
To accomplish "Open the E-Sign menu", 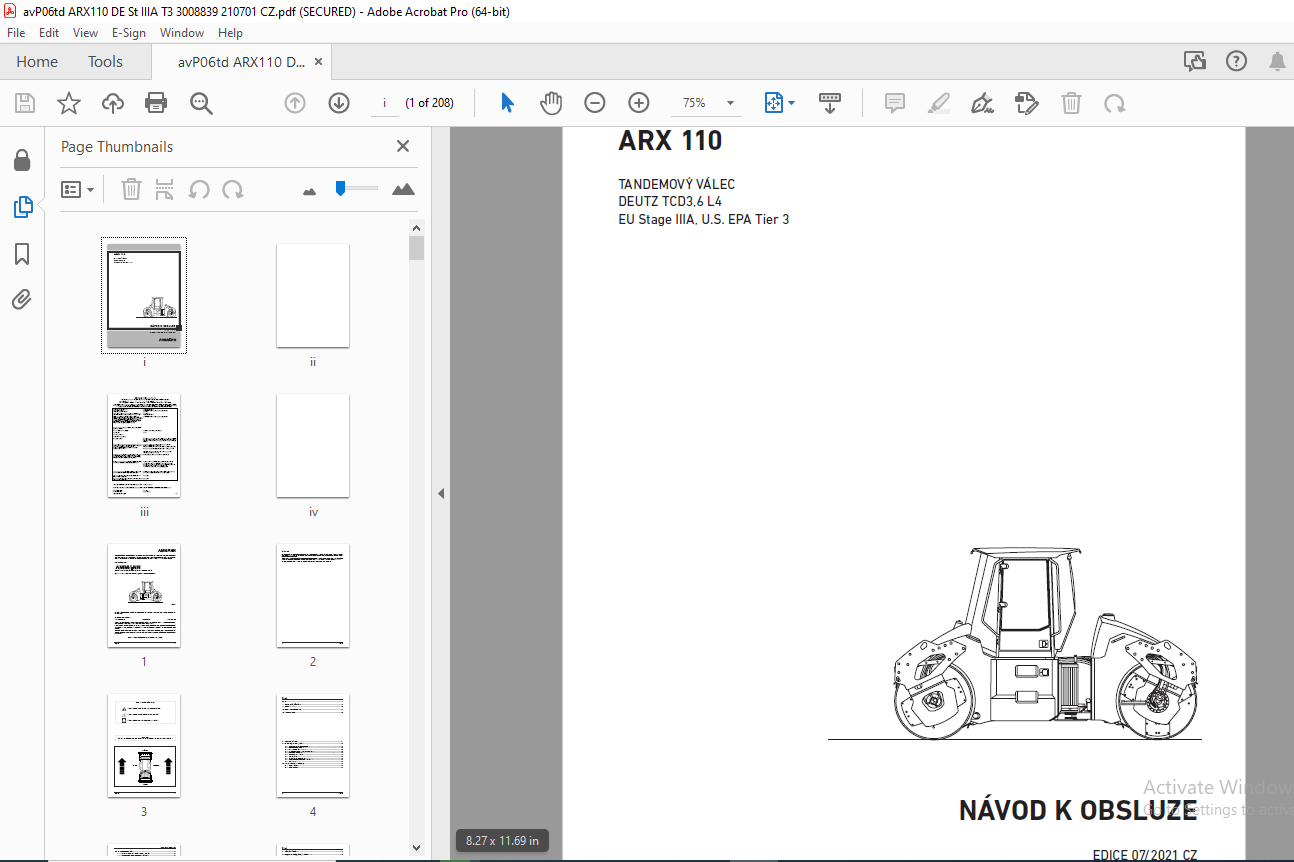I will click(129, 33).
